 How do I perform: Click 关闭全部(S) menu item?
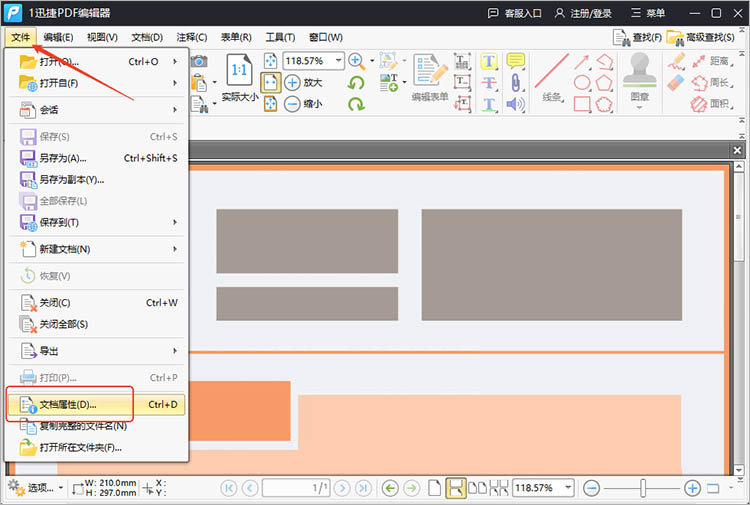pyautogui.click(x=96, y=324)
